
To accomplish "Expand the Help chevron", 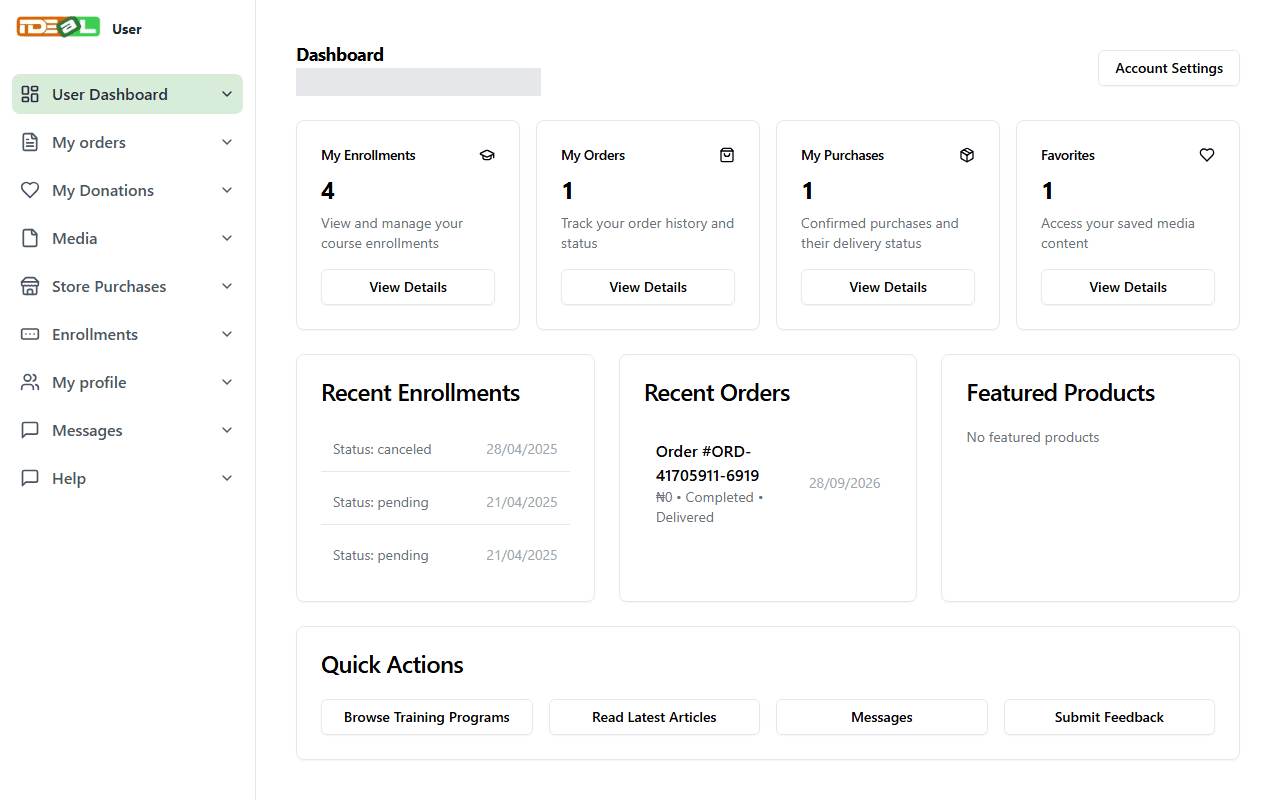I will [x=227, y=478].
